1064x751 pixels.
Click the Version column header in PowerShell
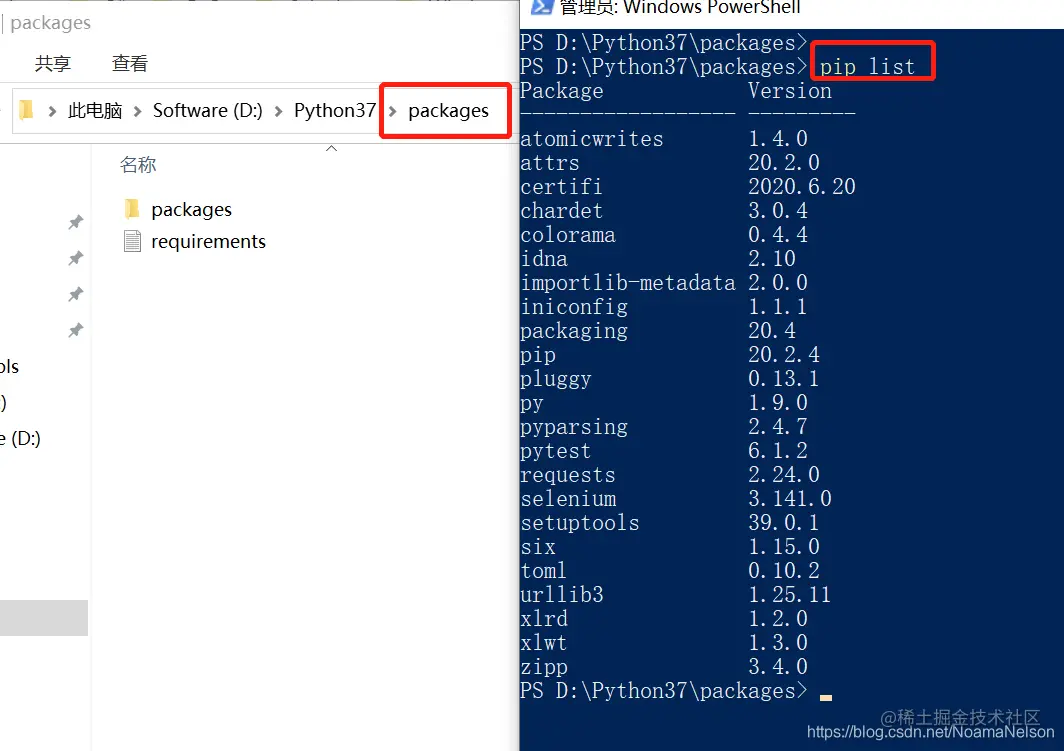click(790, 91)
